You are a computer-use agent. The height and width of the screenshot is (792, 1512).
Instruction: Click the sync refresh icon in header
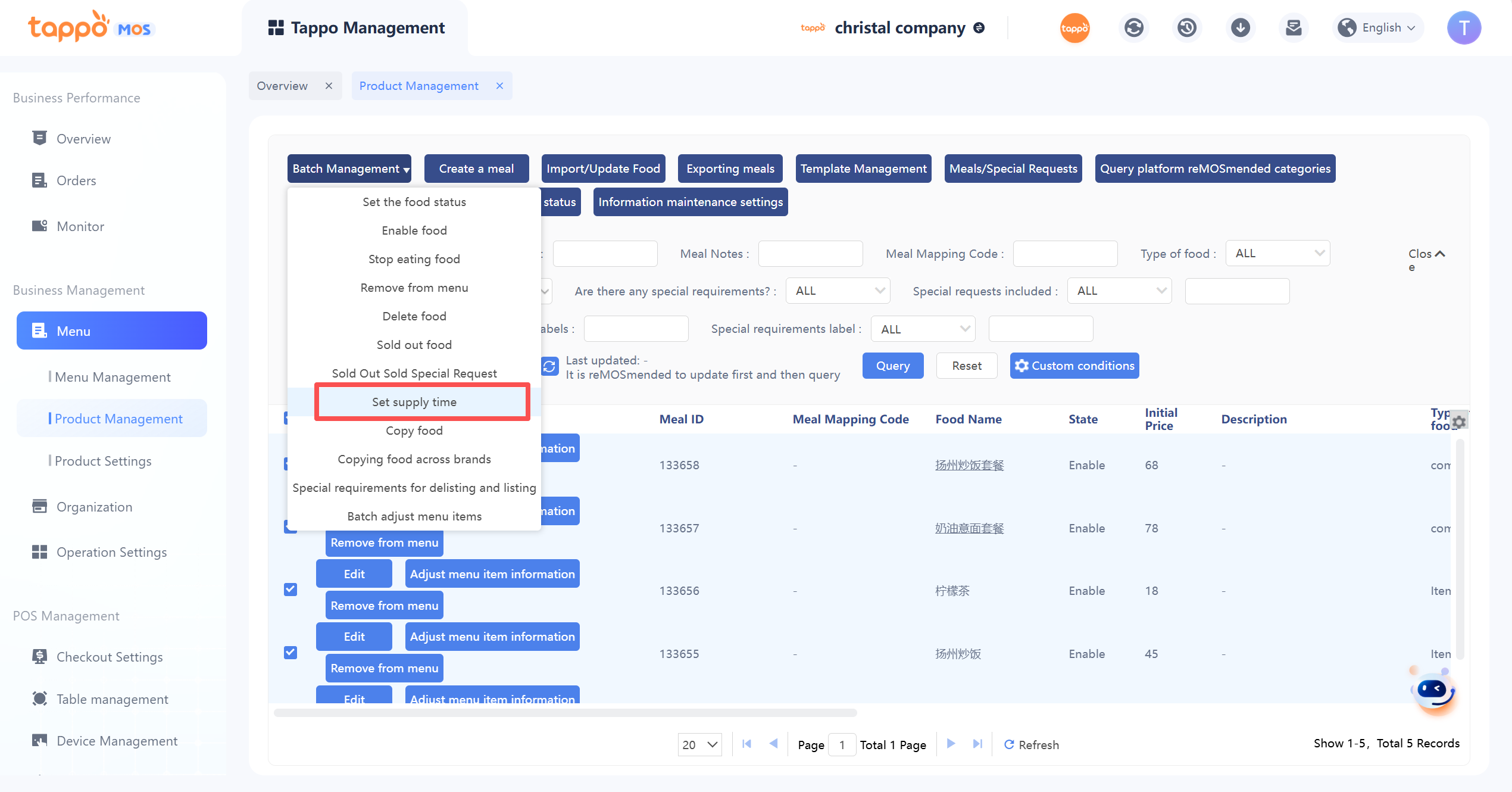click(x=1133, y=28)
